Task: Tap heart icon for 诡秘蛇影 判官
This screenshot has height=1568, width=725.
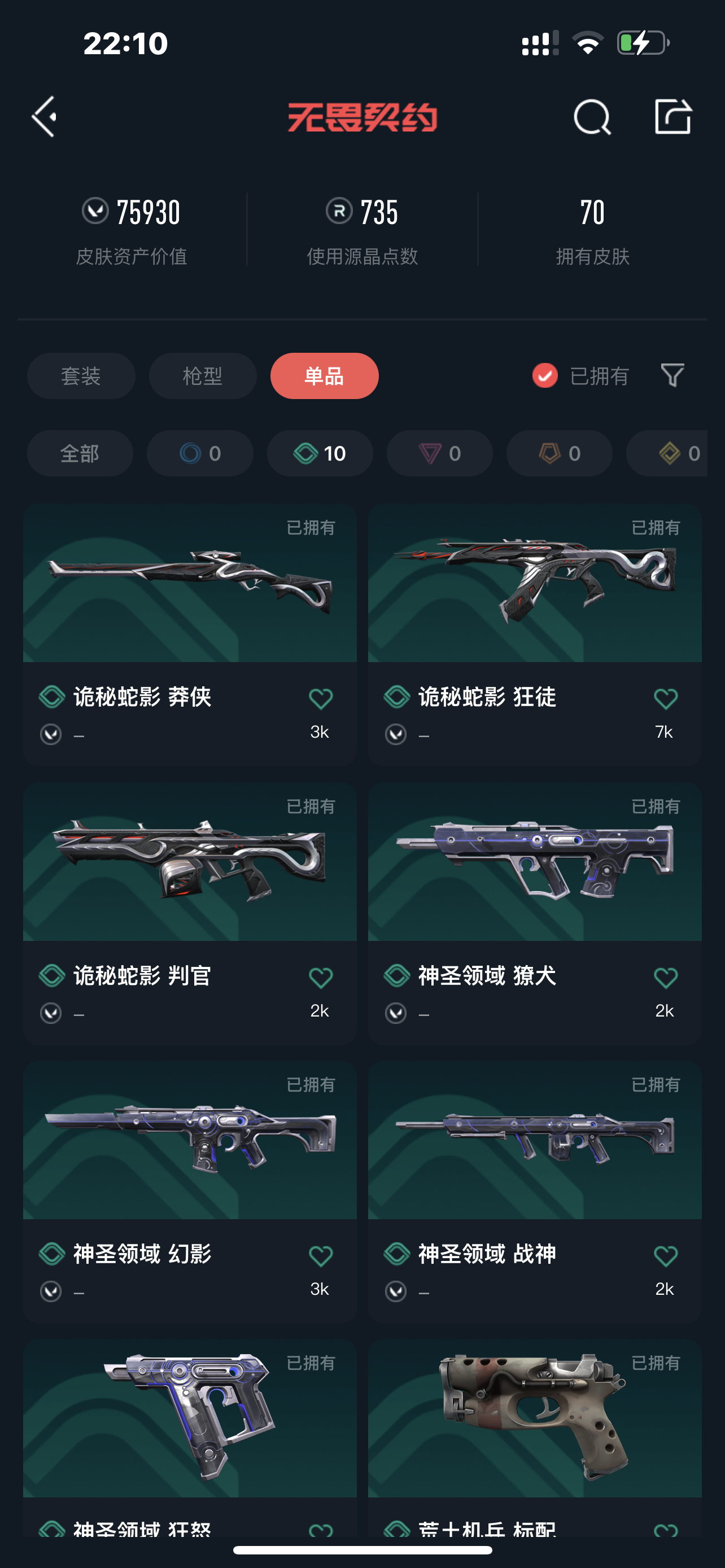Action: click(x=321, y=978)
